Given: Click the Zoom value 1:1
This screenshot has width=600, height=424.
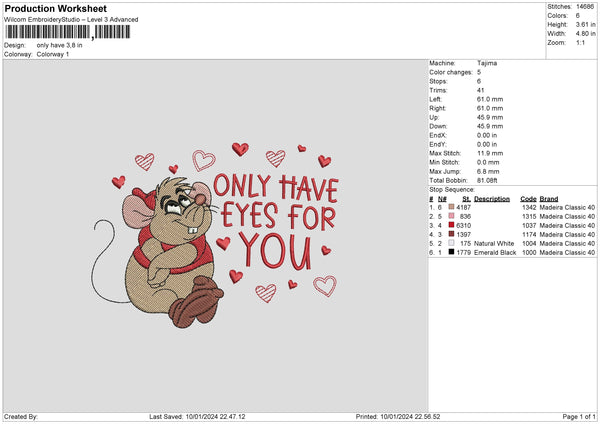Looking at the screenshot, I should [x=580, y=42].
